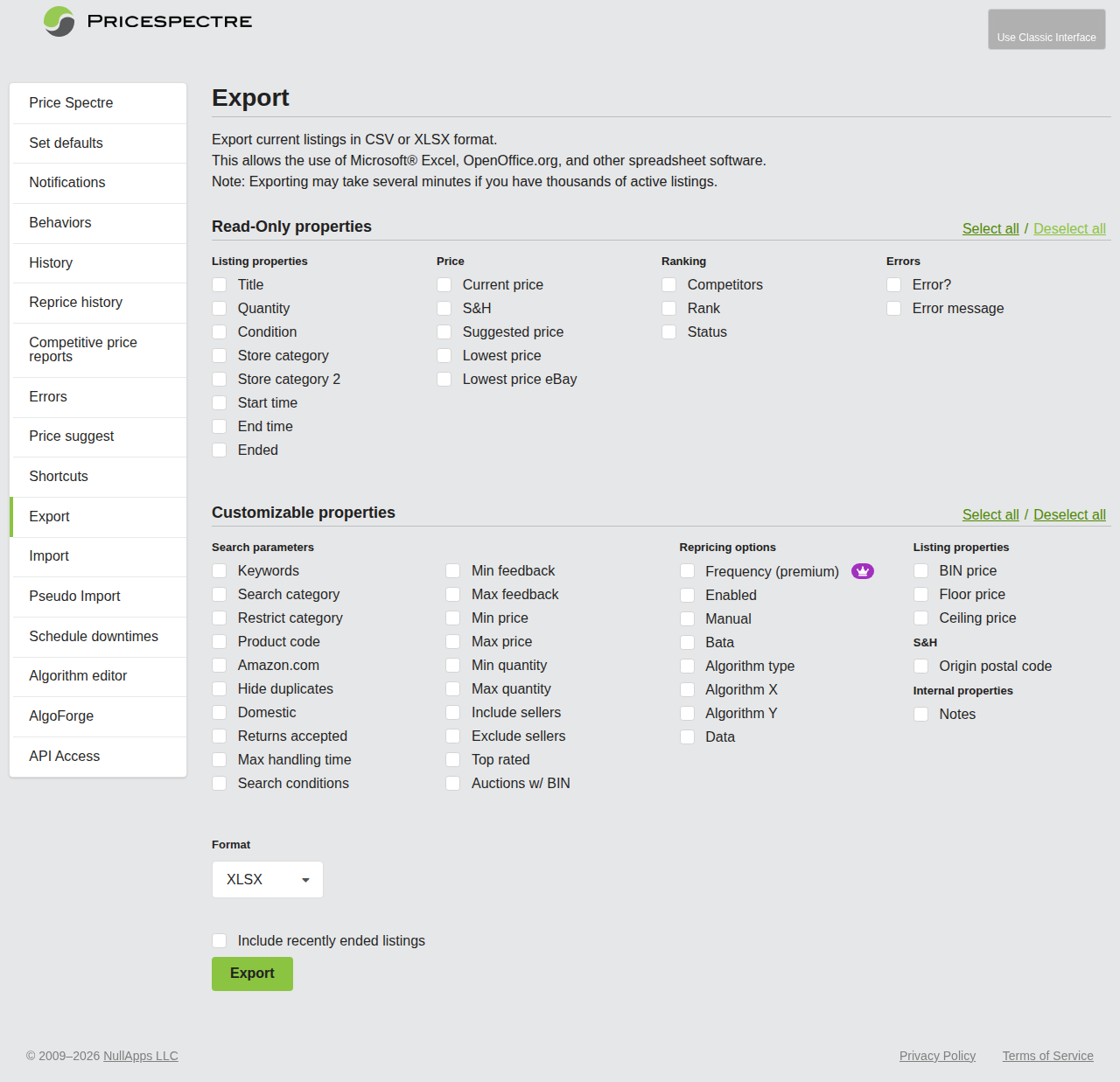Open the Format dropdown showing XLSX
Screen dimensions: 1120x1082
click(267, 879)
